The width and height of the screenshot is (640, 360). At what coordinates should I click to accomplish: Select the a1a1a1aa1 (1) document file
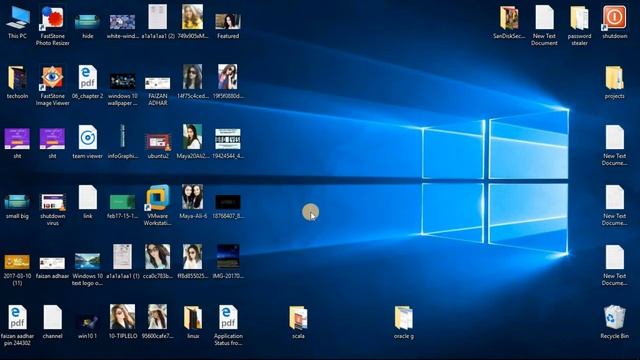[122, 257]
